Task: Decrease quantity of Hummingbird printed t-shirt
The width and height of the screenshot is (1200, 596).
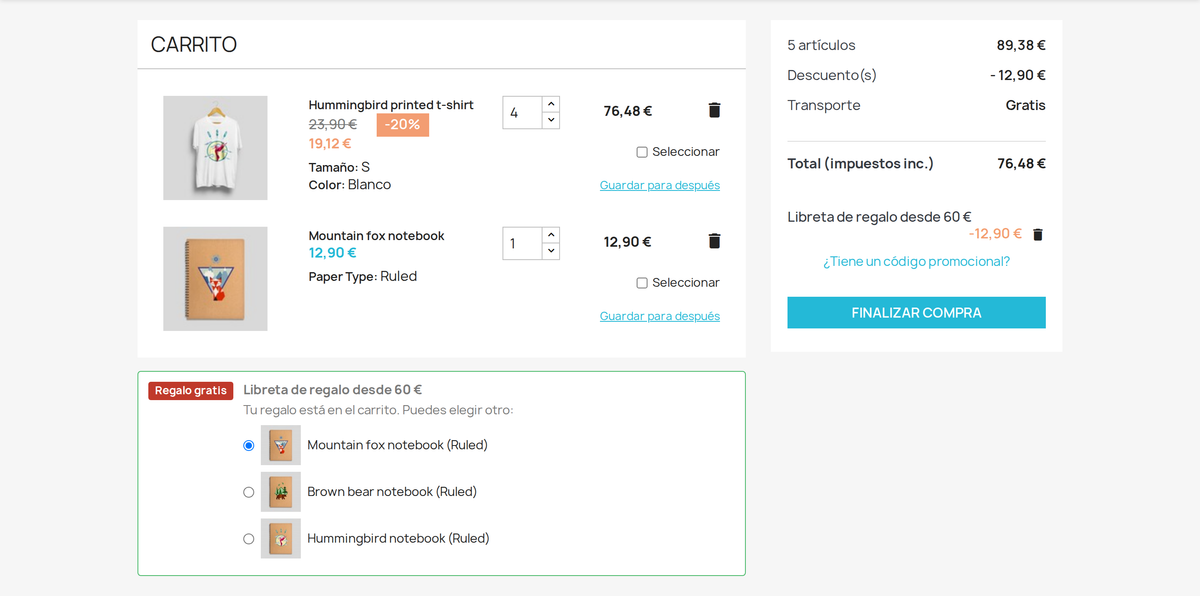Action: click(551, 120)
